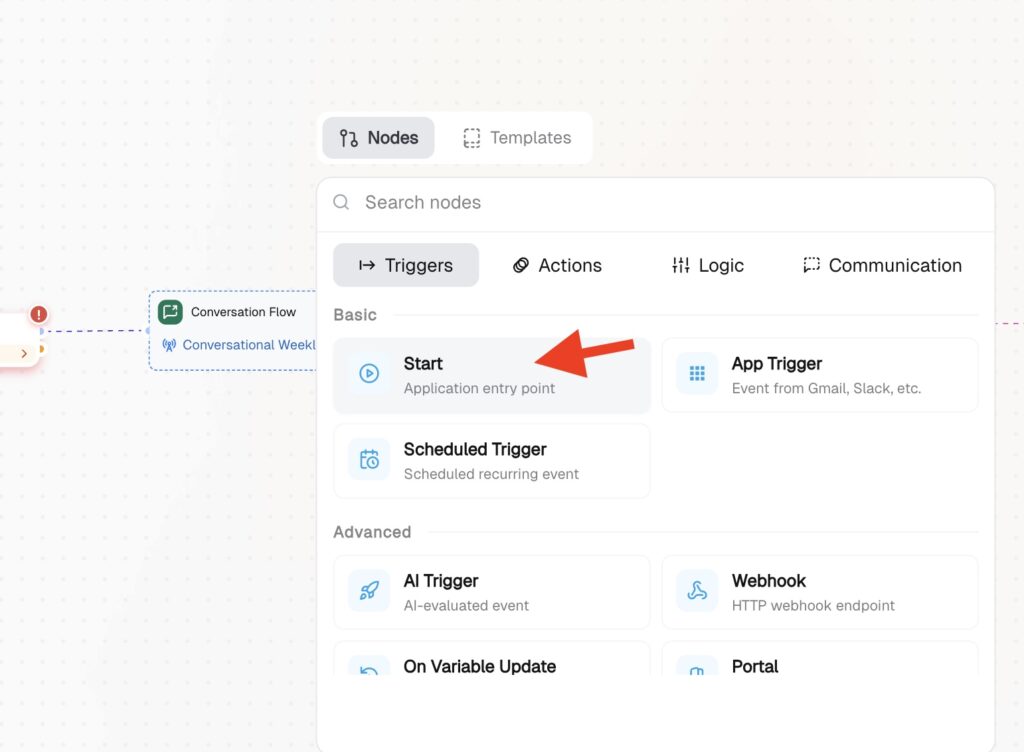This screenshot has width=1024, height=752.
Task: Select the Triggers category
Action: click(x=406, y=265)
